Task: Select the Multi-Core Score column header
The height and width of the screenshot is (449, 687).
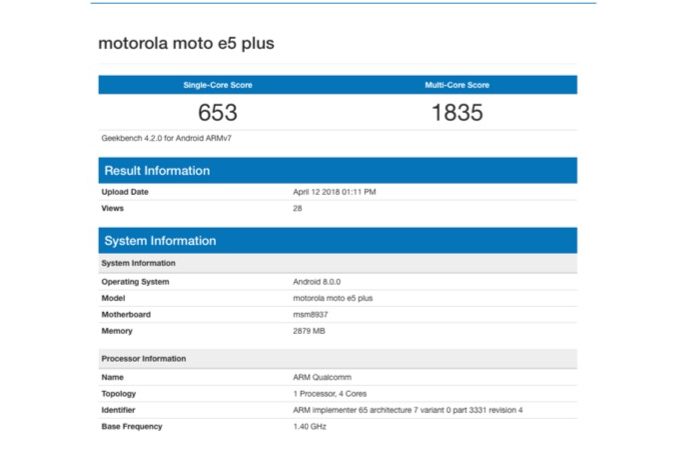Action: (x=457, y=85)
